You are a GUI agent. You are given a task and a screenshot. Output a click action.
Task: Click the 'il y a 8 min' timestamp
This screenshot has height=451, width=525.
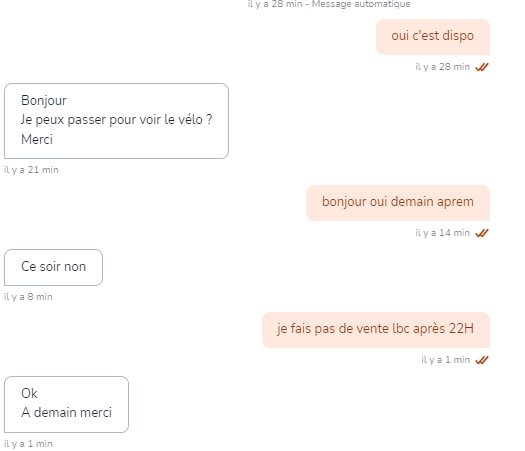point(28,297)
